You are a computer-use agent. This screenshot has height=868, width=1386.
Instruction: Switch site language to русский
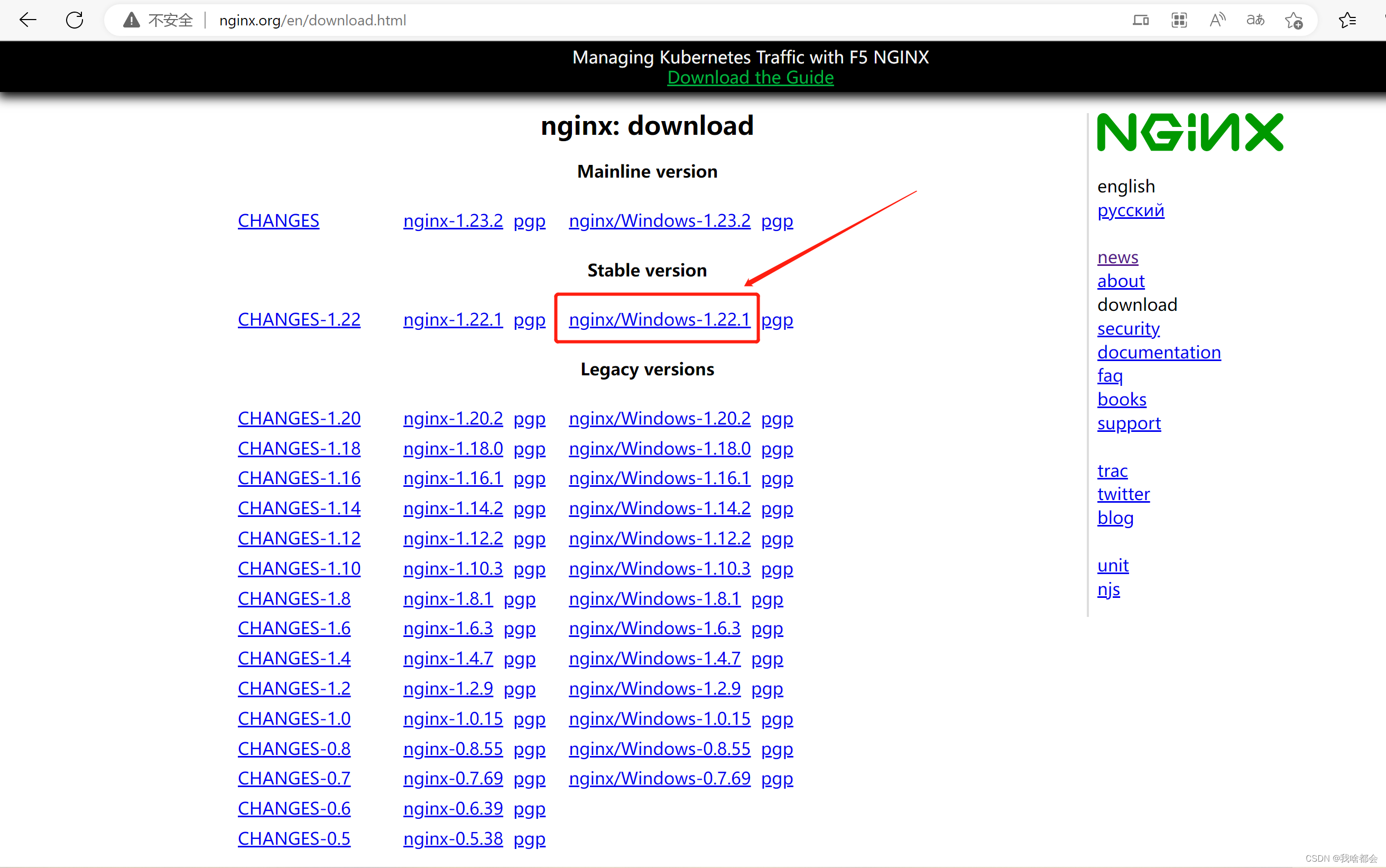coord(1131,211)
